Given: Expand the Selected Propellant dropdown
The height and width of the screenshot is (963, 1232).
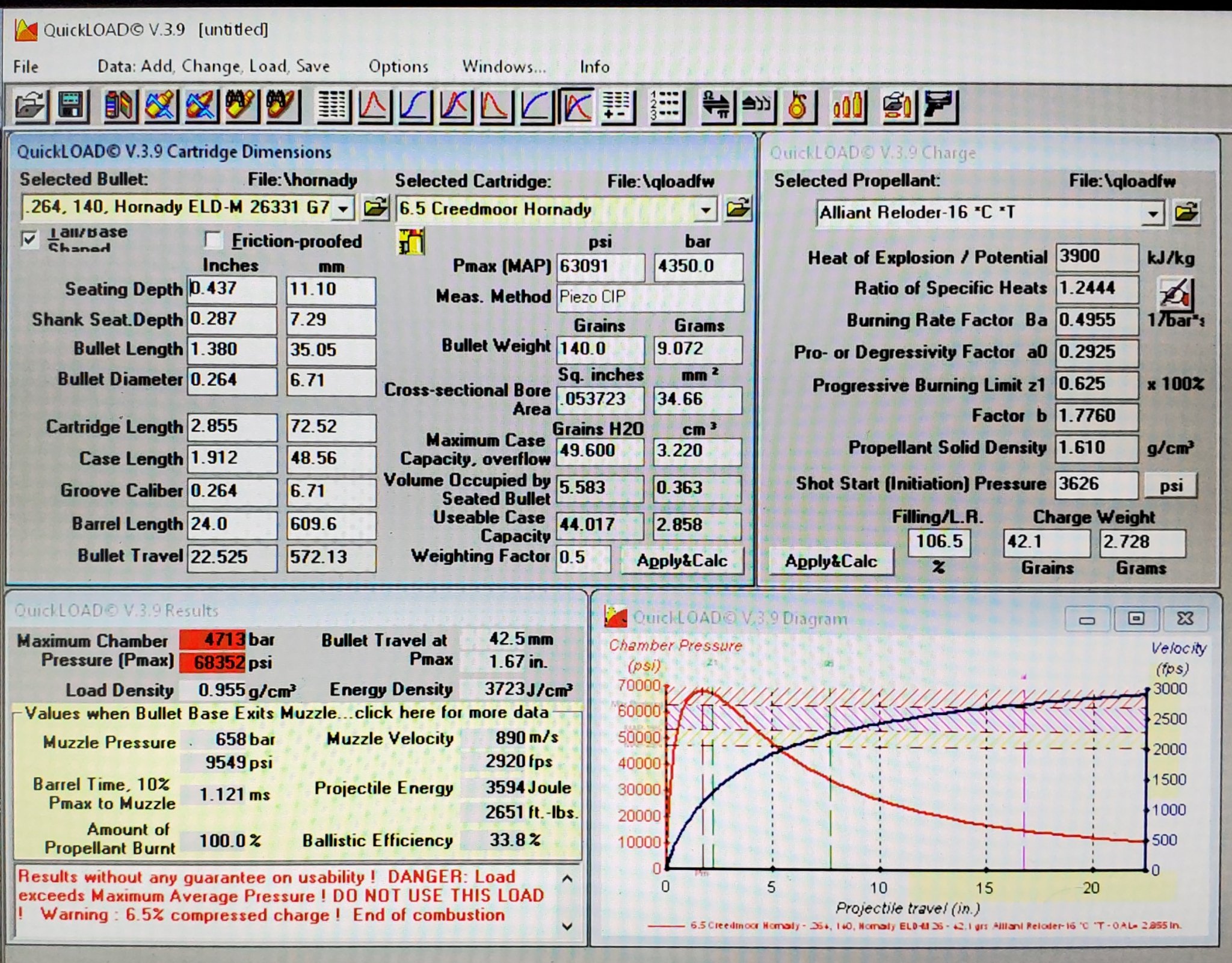Looking at the screenshot, I should [x=1152, y=214].
